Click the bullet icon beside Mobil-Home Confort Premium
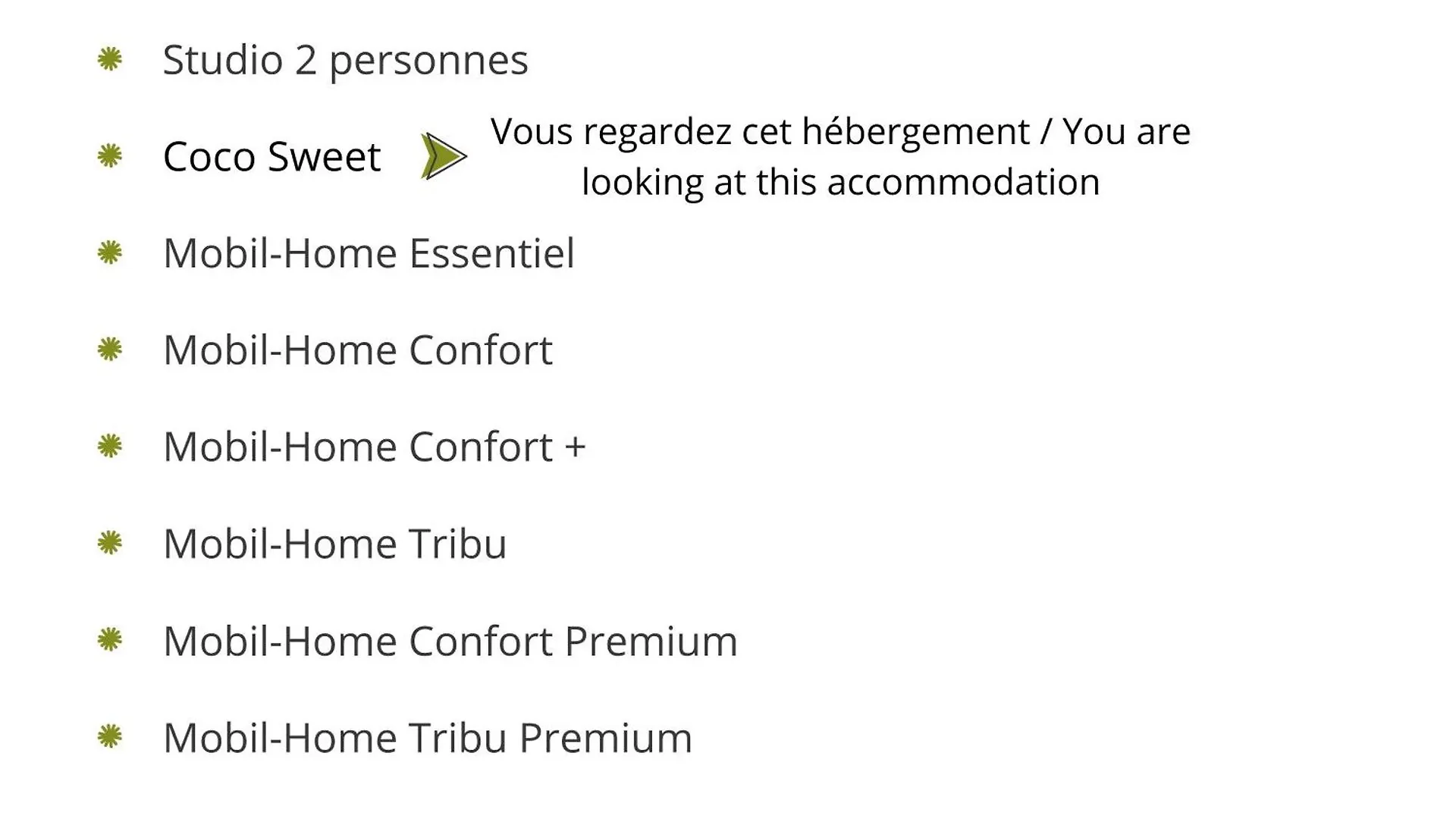This screenshot has height=819, width=1456. coord(110,640)
